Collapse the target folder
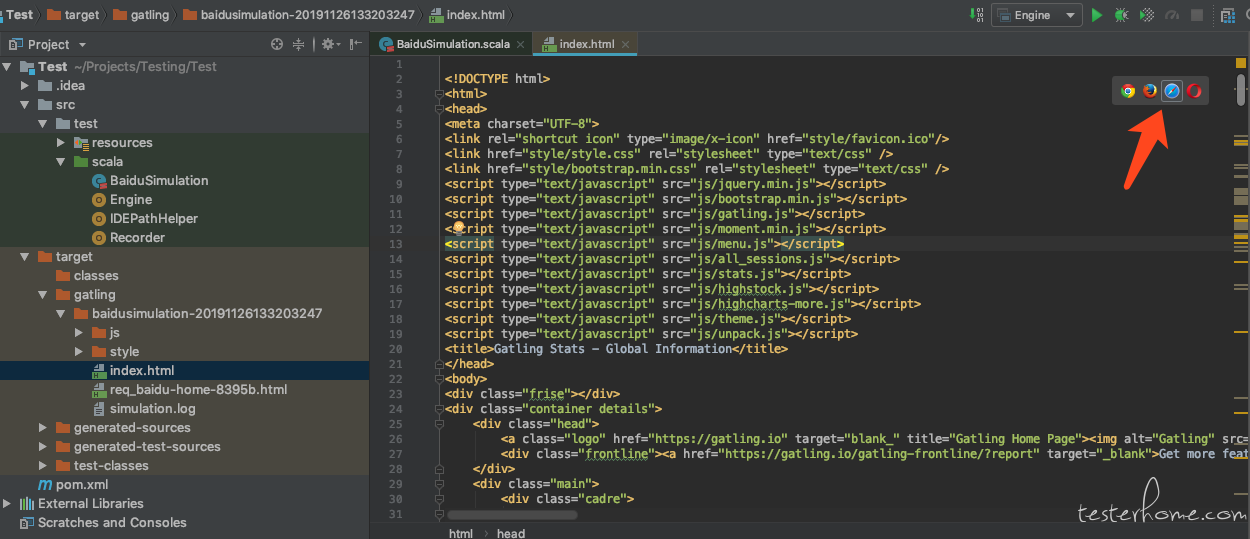This screenshot has height=539, width=1250. 26,257
